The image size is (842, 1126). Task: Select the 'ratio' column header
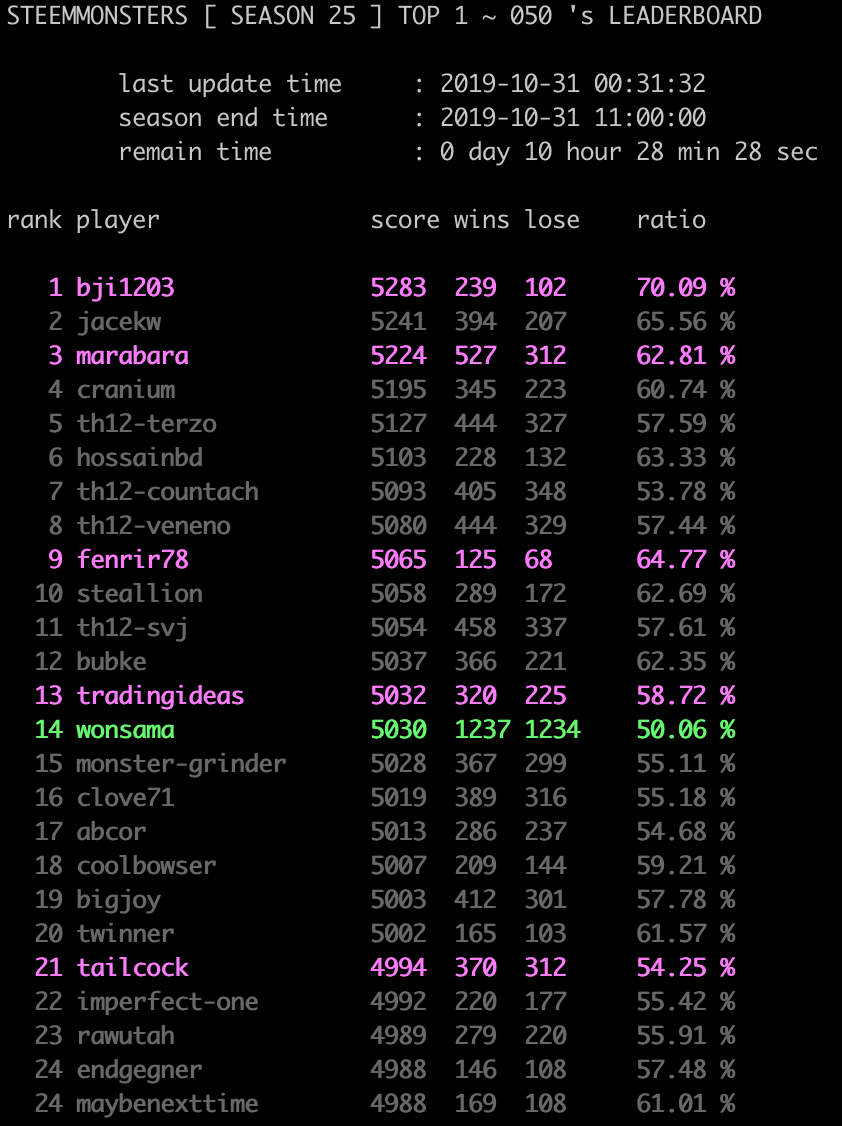pos(671,220)
